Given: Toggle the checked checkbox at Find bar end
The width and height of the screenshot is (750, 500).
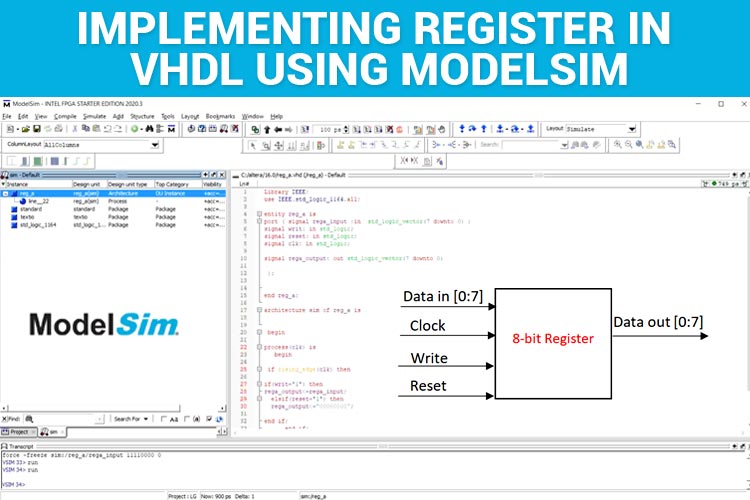Looking at the screenshot, I should (x=209, y=419).
